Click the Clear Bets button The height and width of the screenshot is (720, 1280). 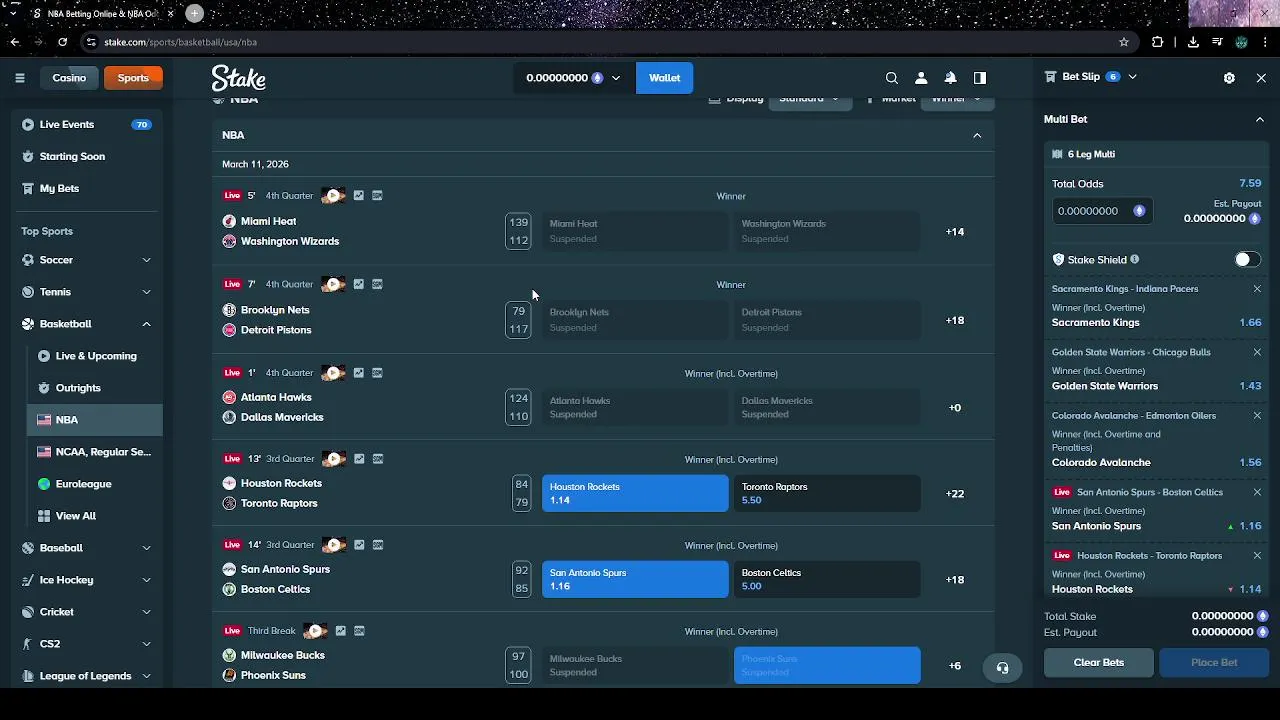[1098, 663]
